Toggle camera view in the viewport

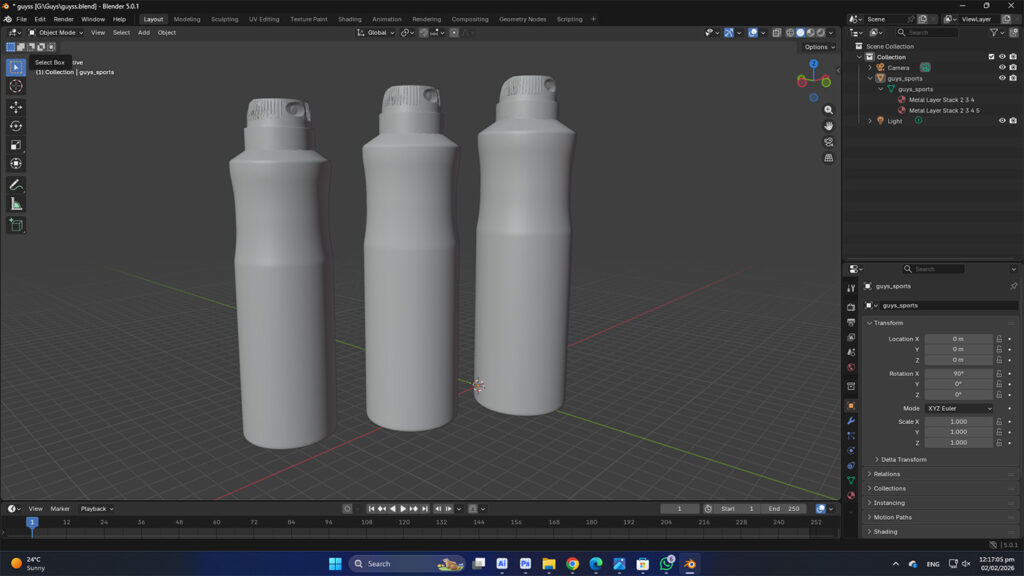(x=828, y=142)
